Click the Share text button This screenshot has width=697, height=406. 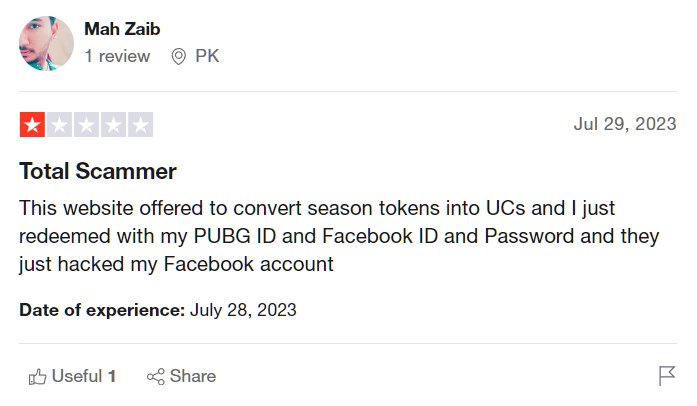(193, 376)
